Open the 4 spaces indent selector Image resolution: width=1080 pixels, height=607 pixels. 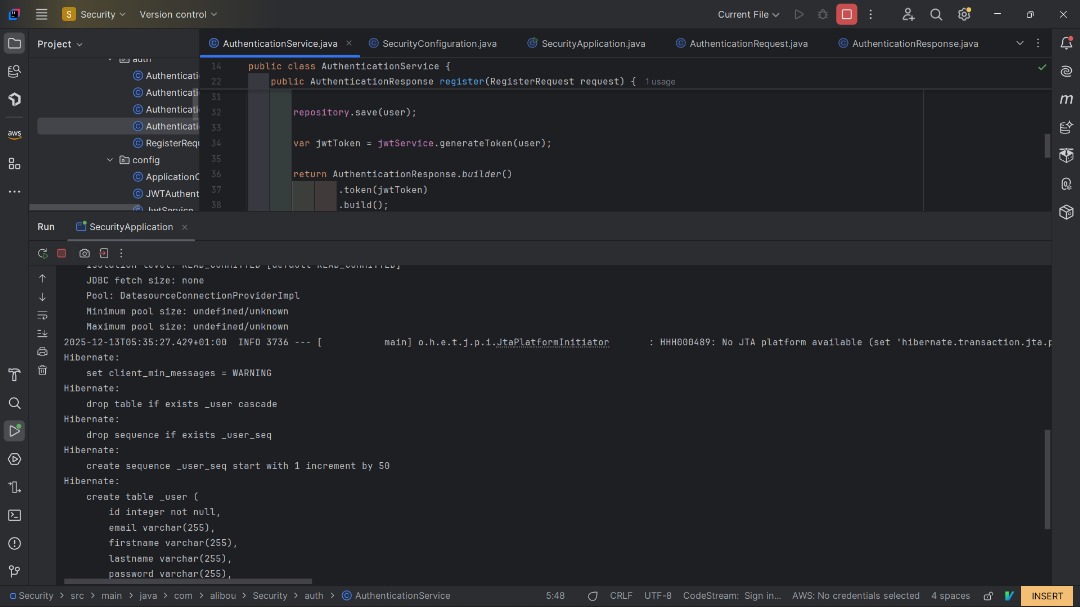click(x=951, y=596)
